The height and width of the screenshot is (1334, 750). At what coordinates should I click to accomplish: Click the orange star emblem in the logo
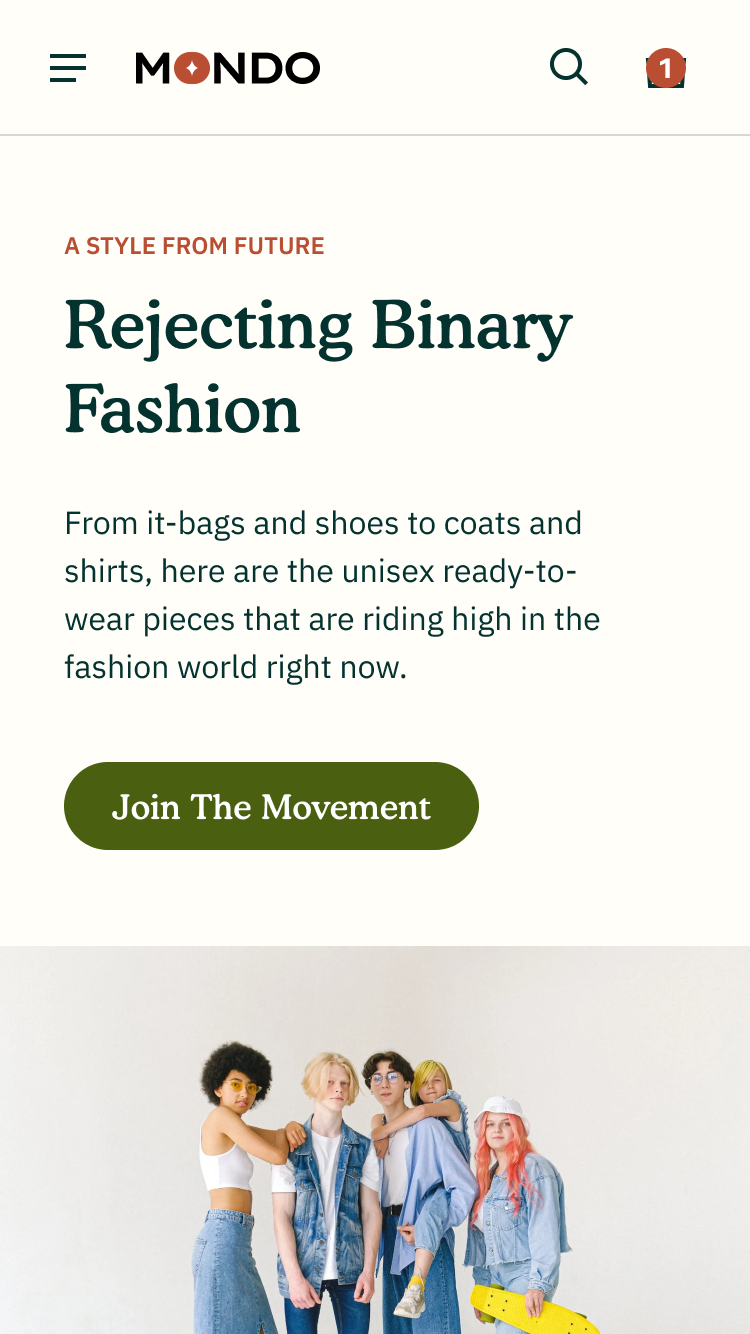point(191,68)
